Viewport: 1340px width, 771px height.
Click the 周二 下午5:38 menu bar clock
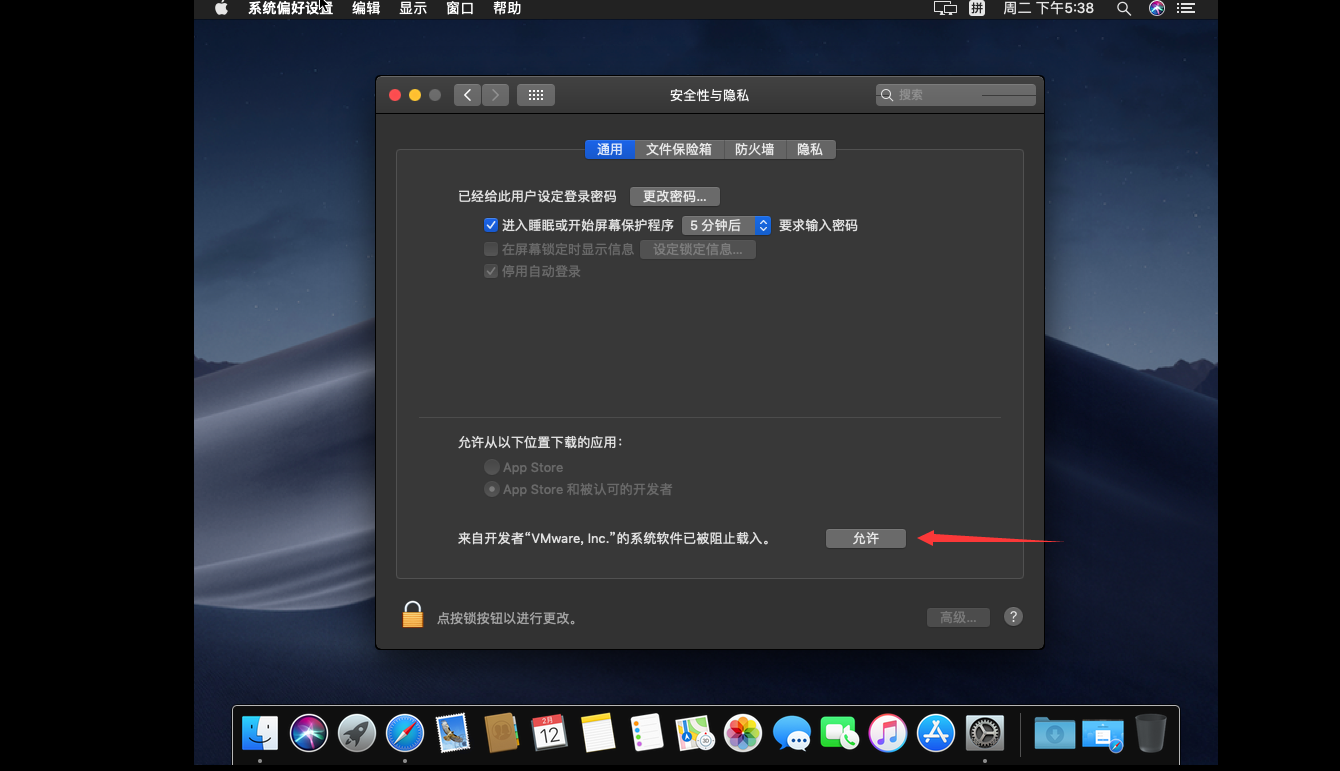click(x=1049, y=8)
